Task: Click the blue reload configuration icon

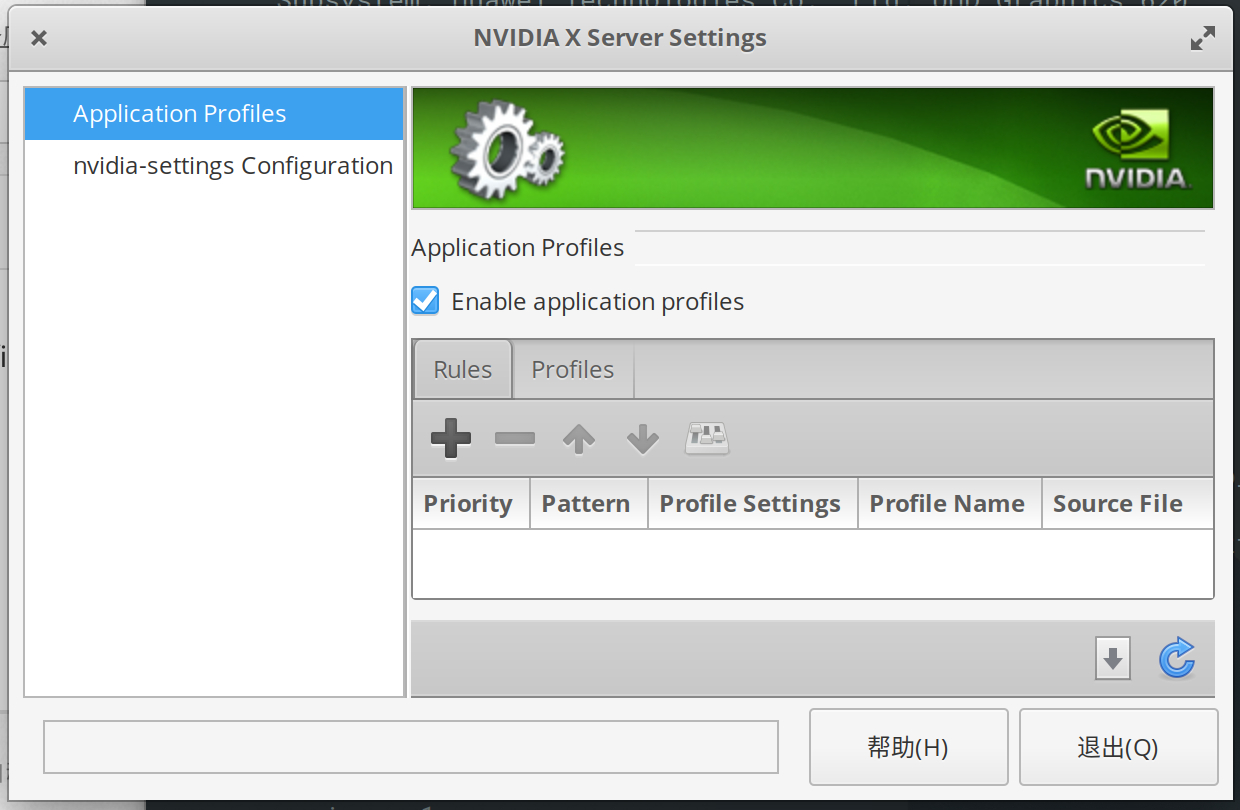Action: 1177,659
